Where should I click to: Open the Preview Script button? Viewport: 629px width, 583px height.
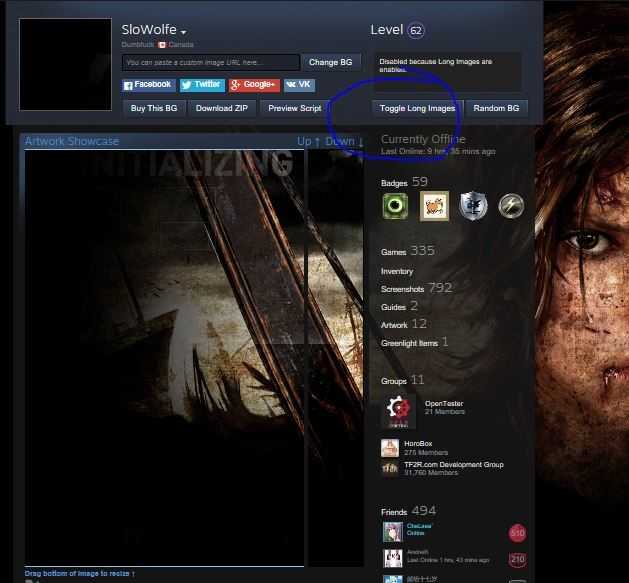pos(295,108)
